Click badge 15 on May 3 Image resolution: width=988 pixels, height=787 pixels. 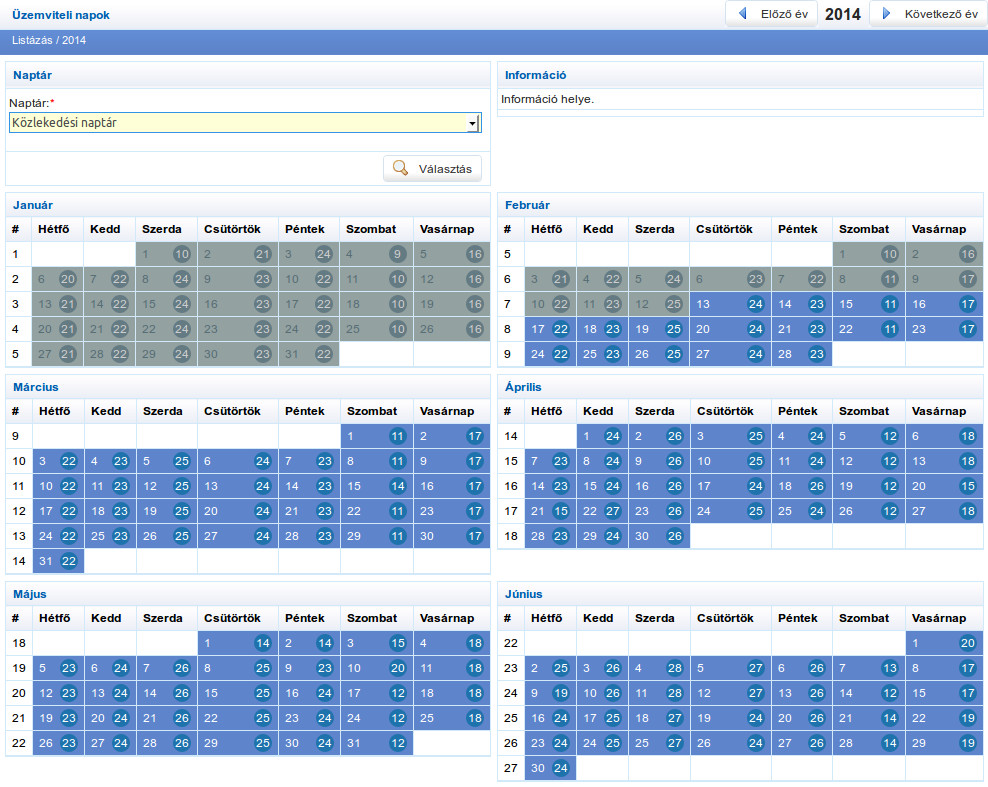(398, 644)
